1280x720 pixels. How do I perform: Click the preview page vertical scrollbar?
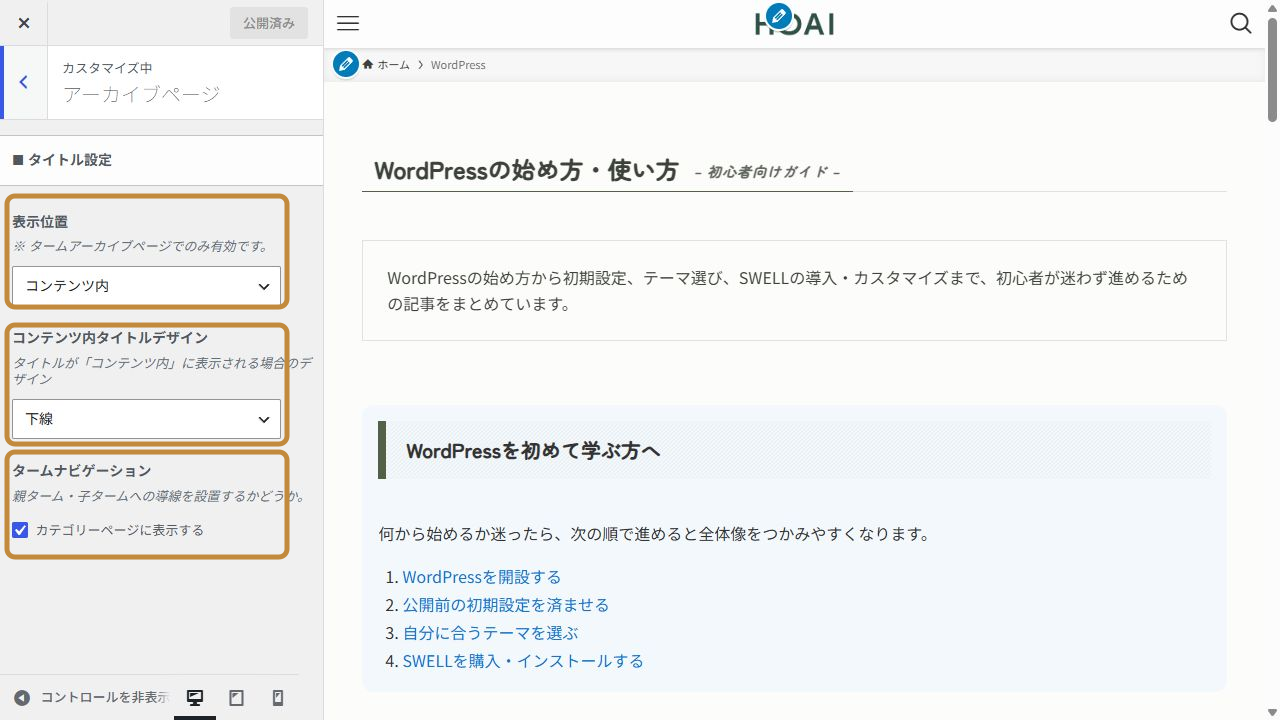click(1272, 70)
